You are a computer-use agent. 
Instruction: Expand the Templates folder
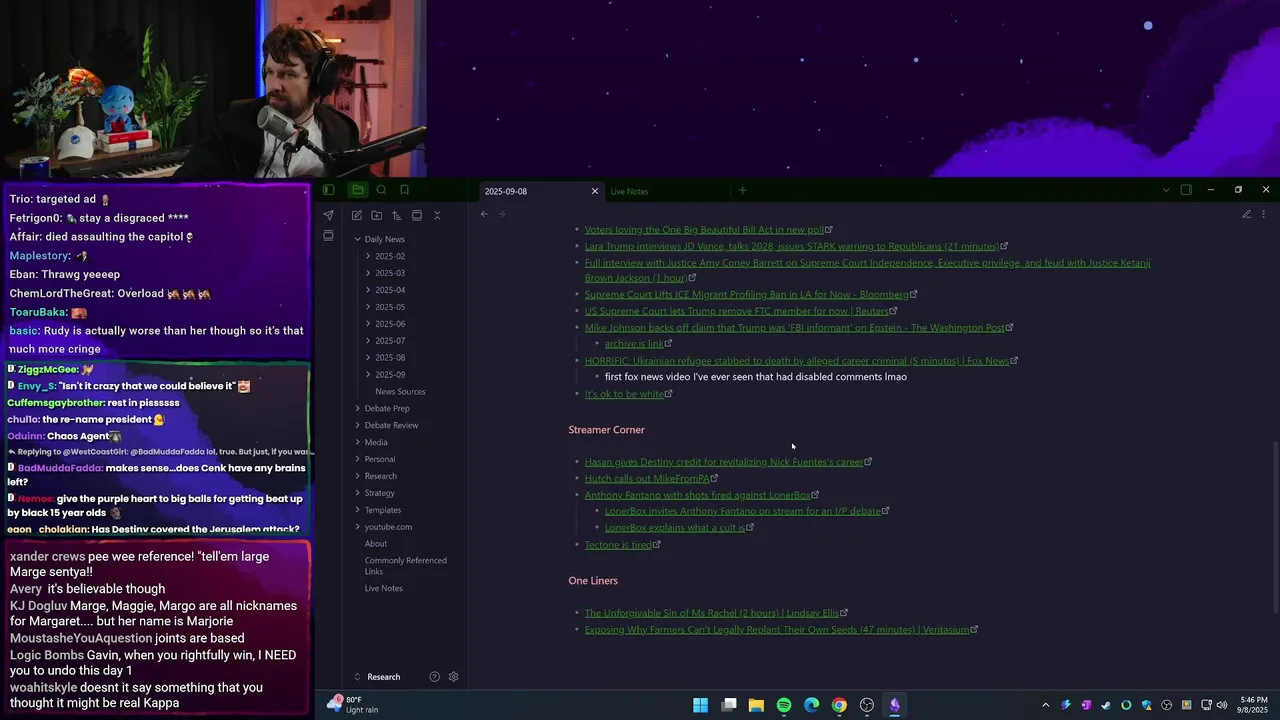pyautogui.click(x=382, y=511)
